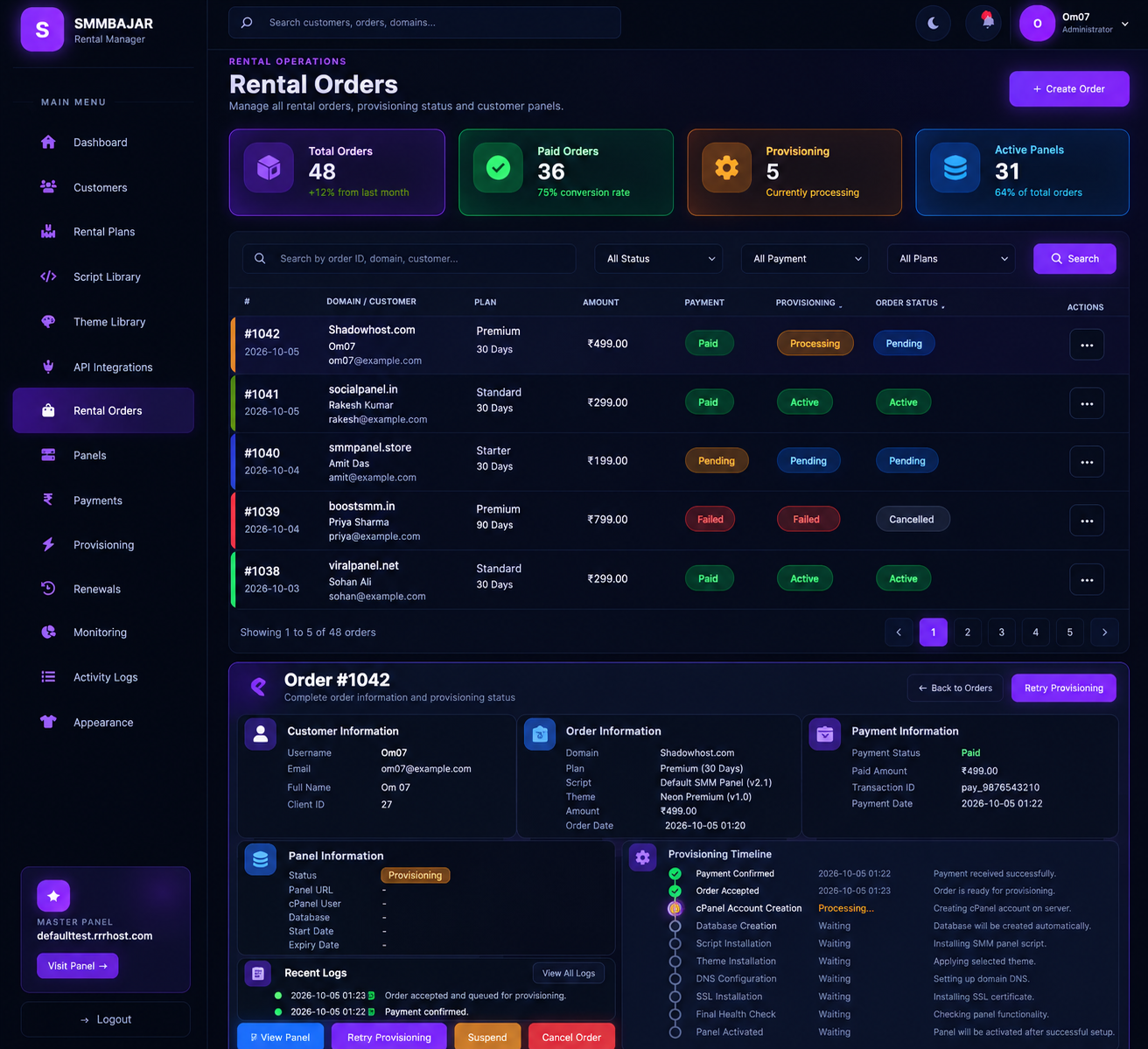Select Activity Logs in the sidebar
Viewport: 1148px width, 1049px height.
click(x=103, y=677)
